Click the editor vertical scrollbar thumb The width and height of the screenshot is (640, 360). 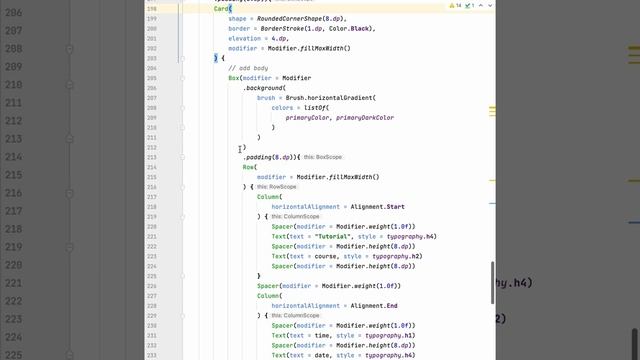click(492, 282)
